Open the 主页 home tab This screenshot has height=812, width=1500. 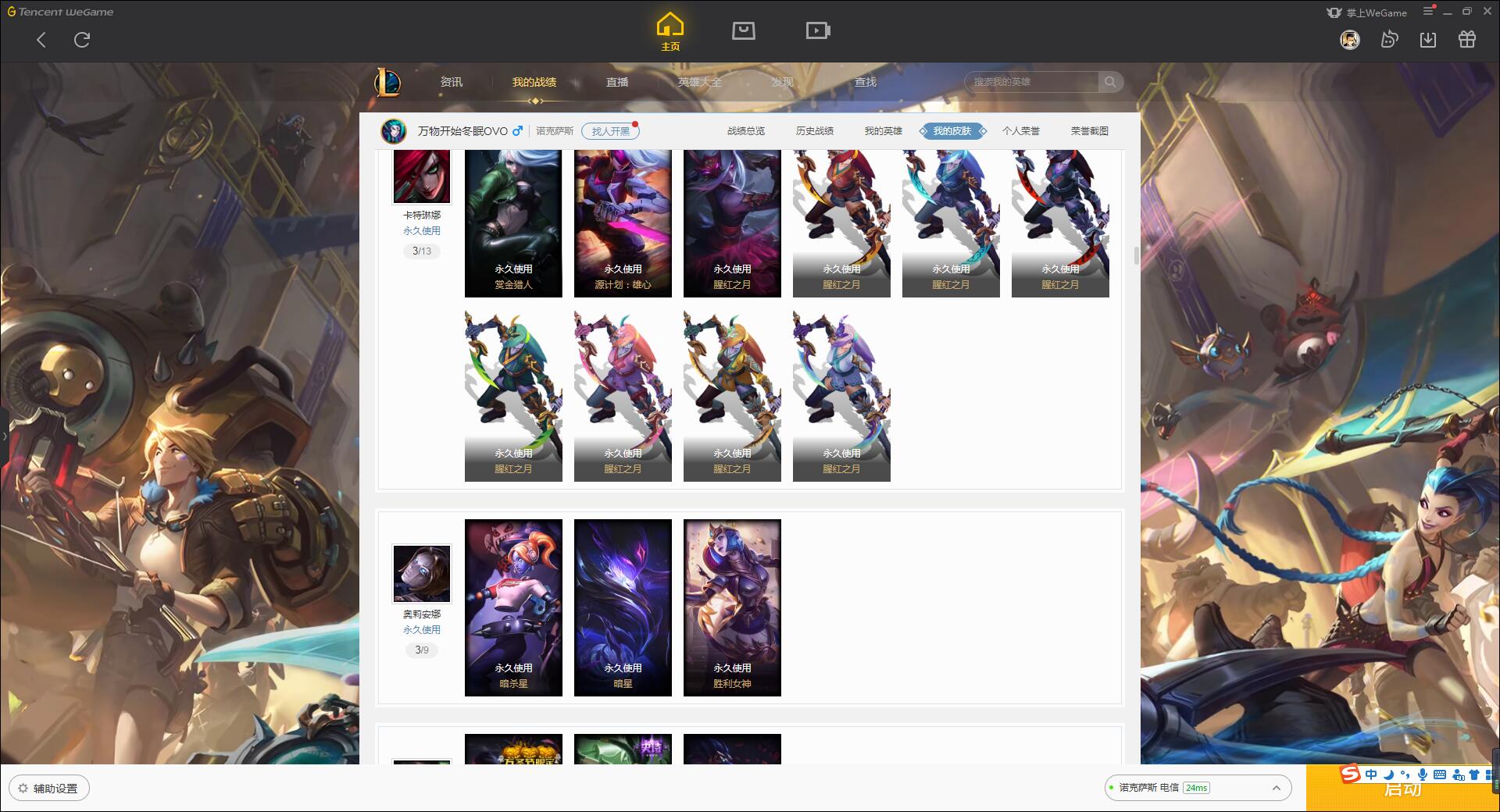(670, 32)
